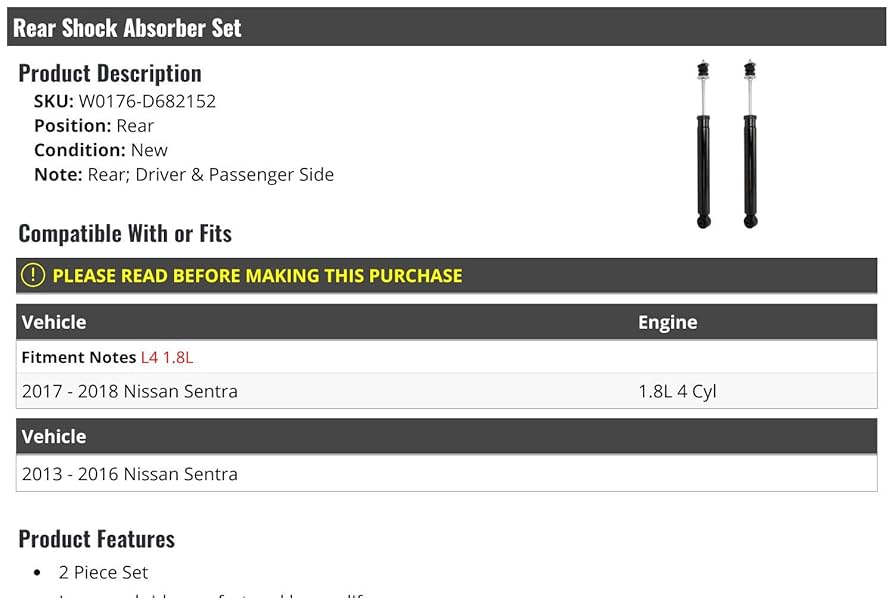Click the "Condition: New" line
The width and height of the screenshot is (894, 598).
(x=101, y=150)
